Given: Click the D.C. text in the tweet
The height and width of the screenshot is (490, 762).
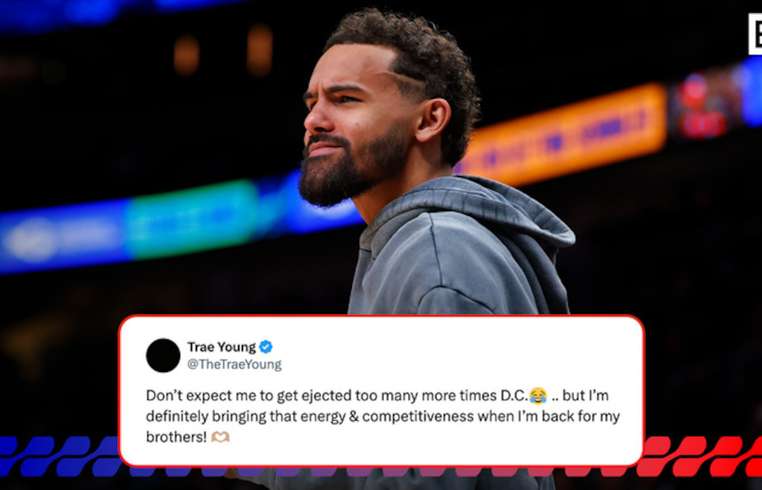Looking at the screenshot, I should pyautogui.click(x=514, y=396).
